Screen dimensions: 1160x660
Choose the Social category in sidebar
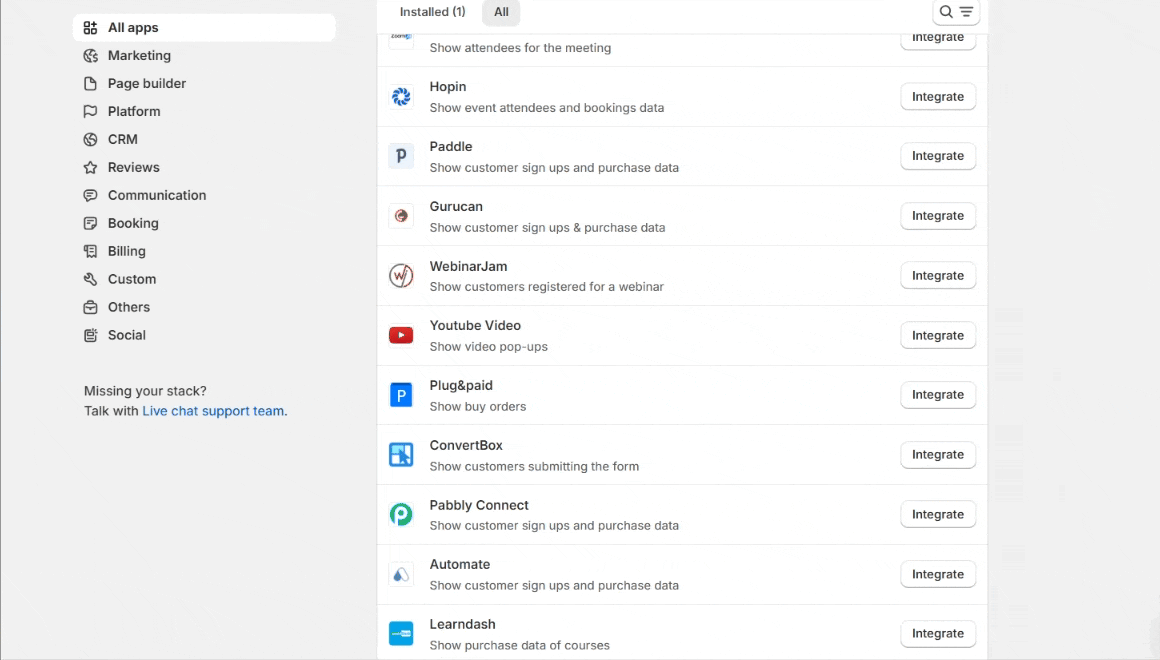click(x=127, y=336)
